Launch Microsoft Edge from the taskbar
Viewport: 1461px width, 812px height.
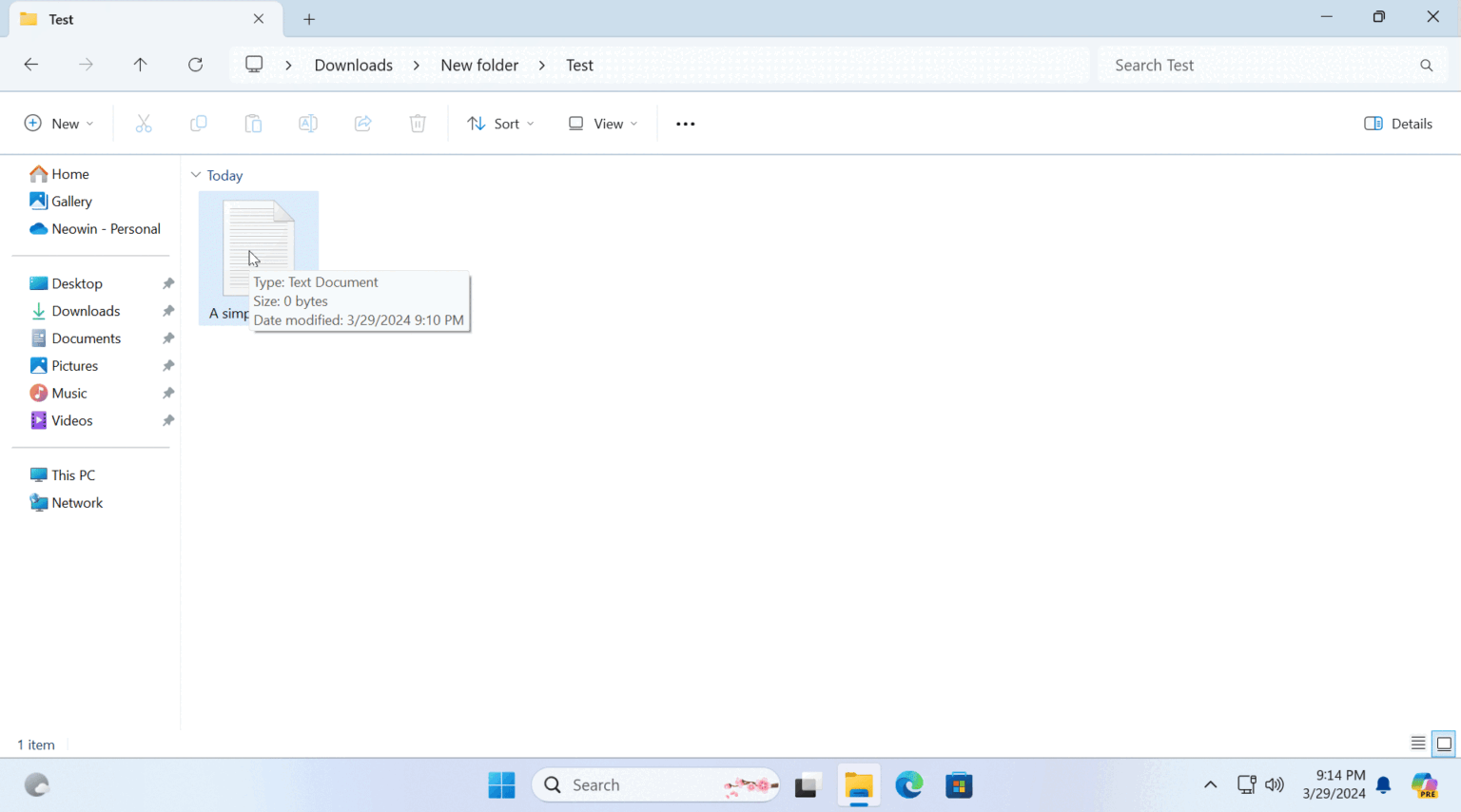(x=909, y=784)
